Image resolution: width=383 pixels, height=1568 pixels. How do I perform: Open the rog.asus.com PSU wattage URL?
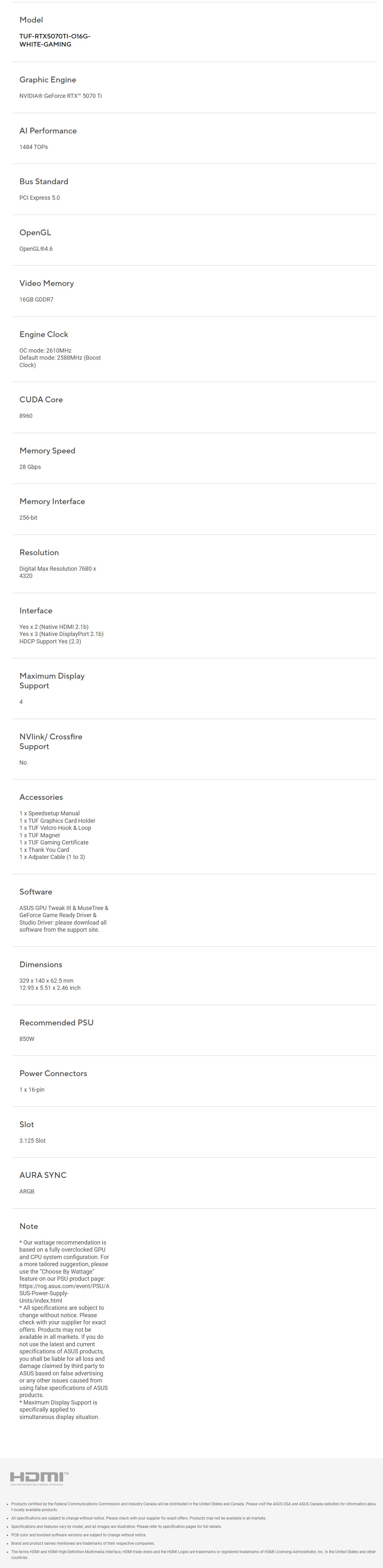65,1294
